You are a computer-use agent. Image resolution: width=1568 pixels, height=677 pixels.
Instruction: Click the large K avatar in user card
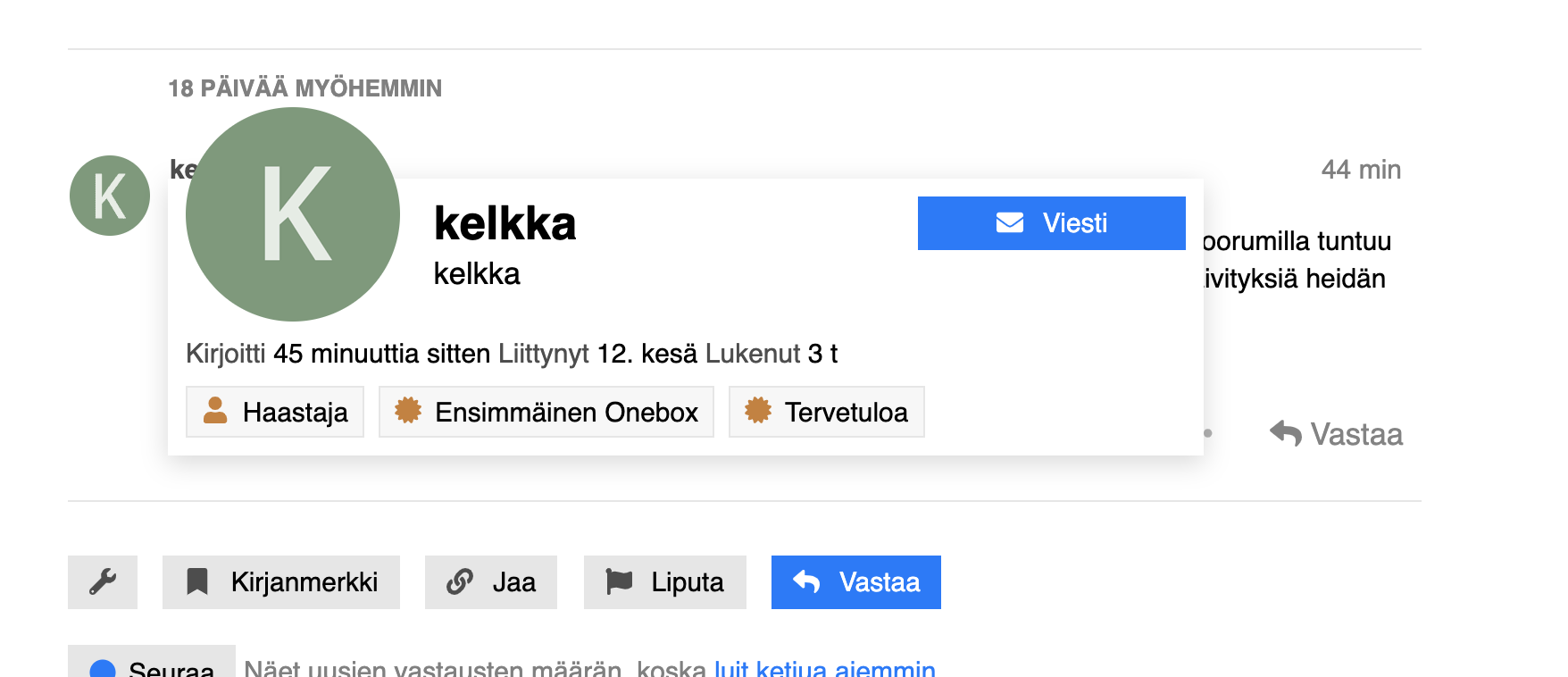click(x=293, y=214)
